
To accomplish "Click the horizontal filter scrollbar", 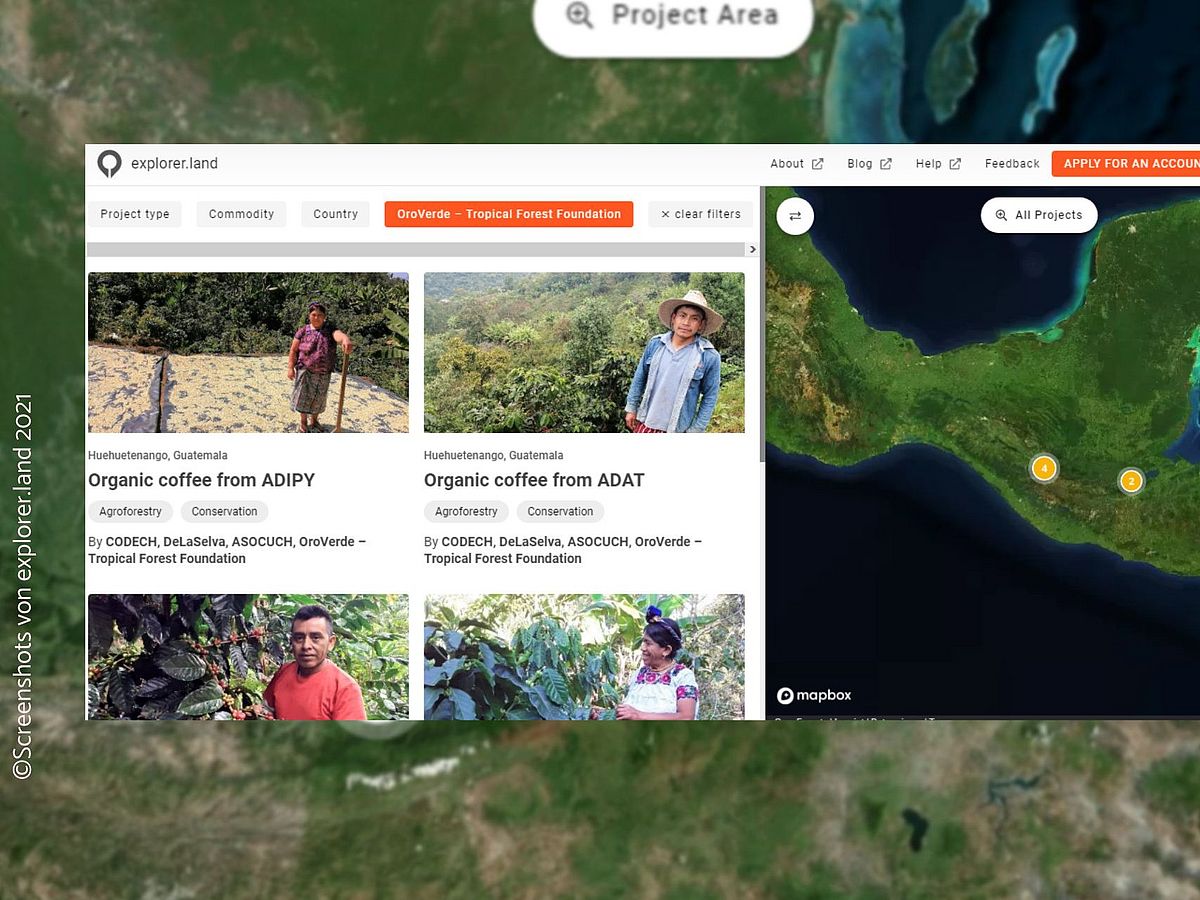I will [416, 249].
